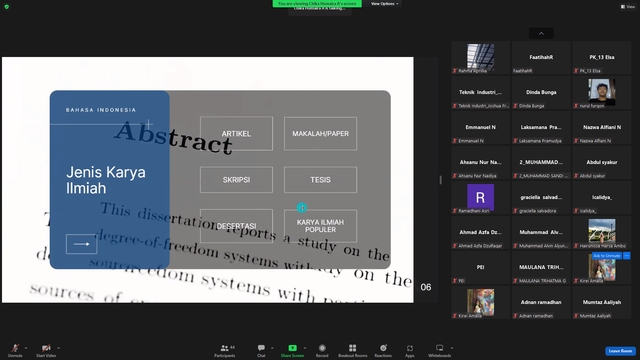Open the Reactions menu
The width and height of the screenshot is (640, 360).
pyautogui.click(x=383, y=350)
